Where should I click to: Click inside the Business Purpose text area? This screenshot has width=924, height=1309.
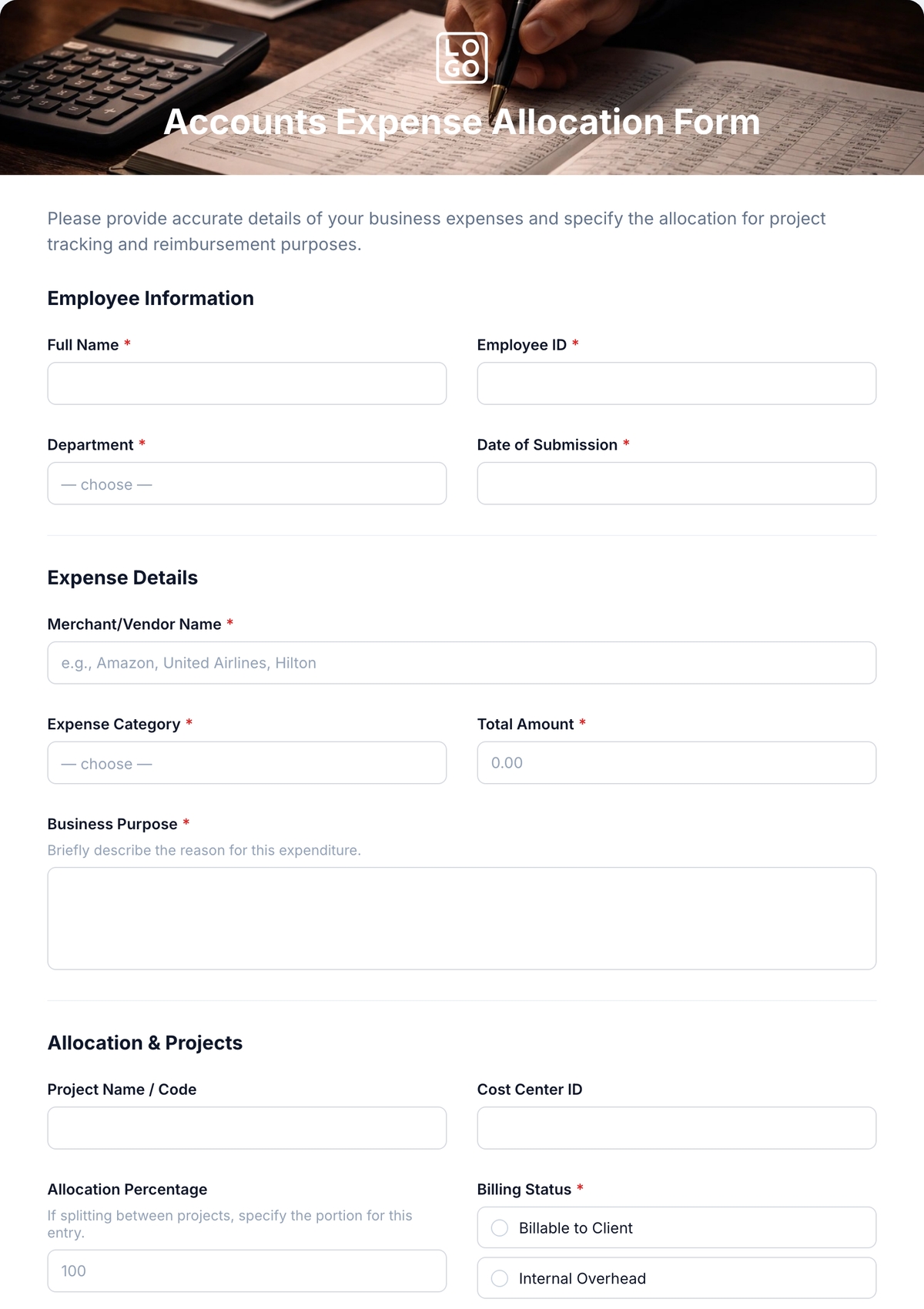click(x=462, y=919)
